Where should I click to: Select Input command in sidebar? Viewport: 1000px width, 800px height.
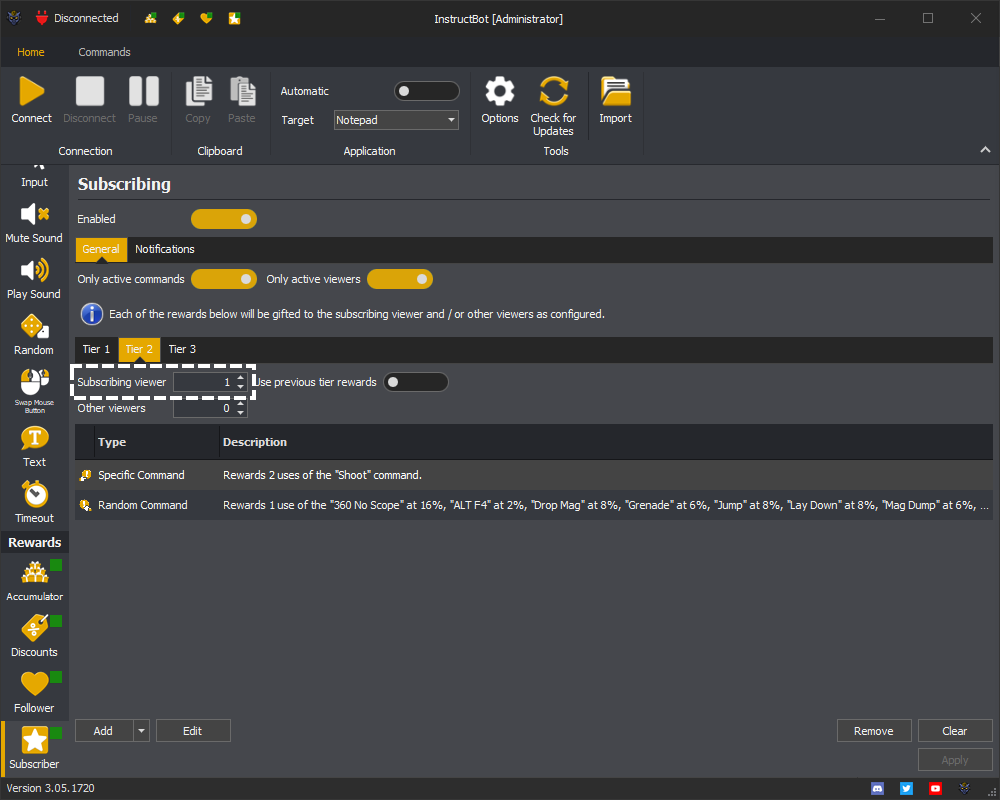(34, 176)
